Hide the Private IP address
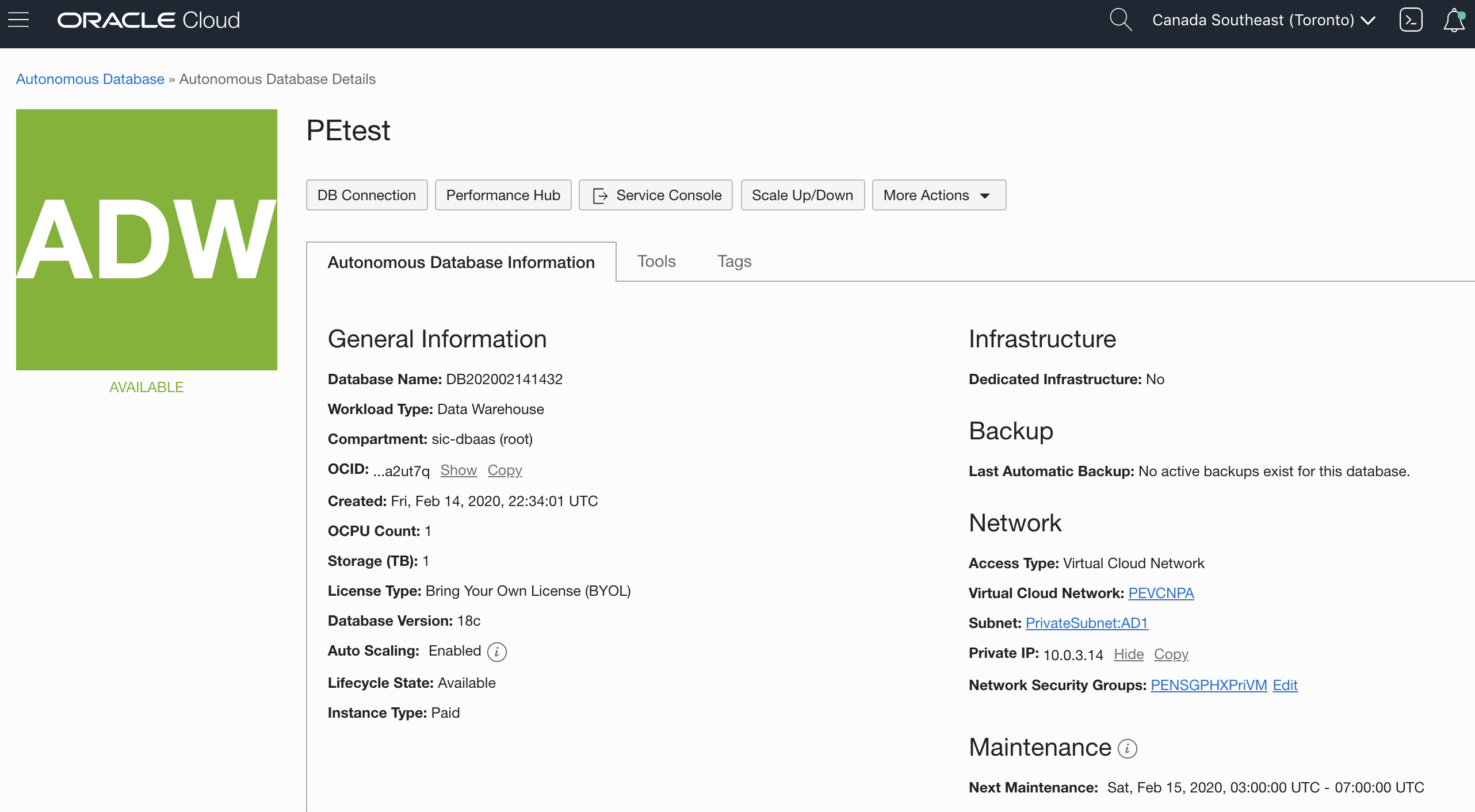 click(x=1128, y=654)
